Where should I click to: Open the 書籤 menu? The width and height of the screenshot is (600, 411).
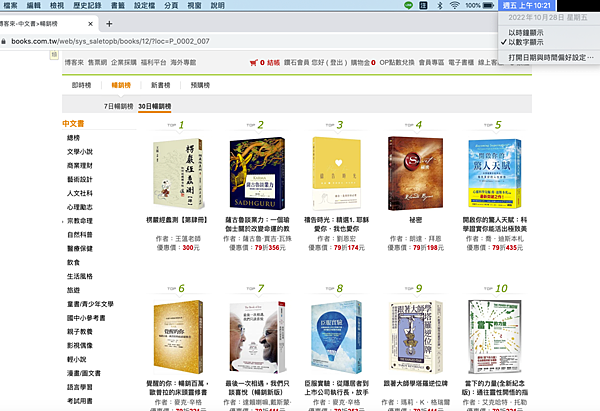[x=118, y=5]
